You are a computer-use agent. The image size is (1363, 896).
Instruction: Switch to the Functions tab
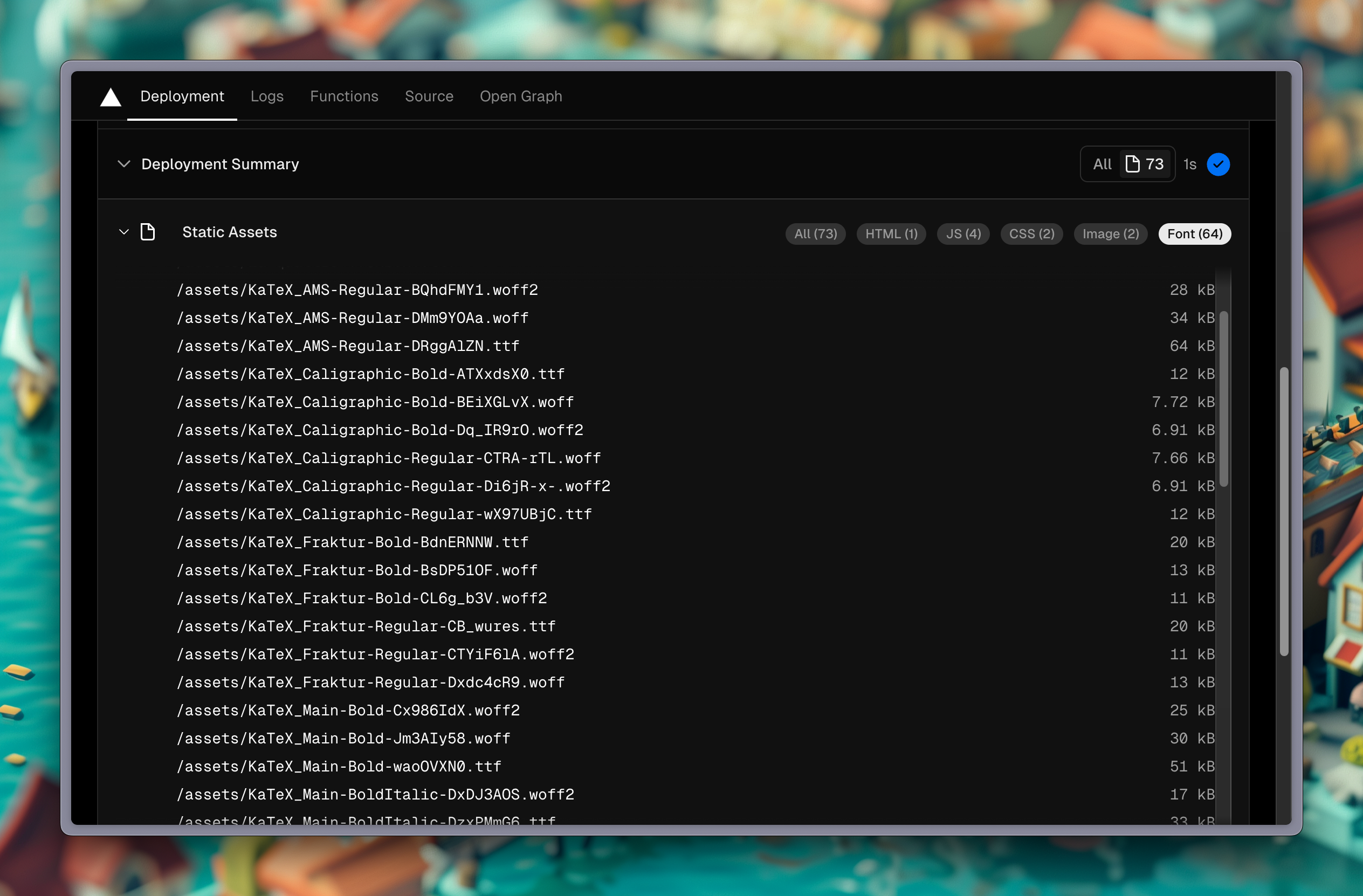344,96
